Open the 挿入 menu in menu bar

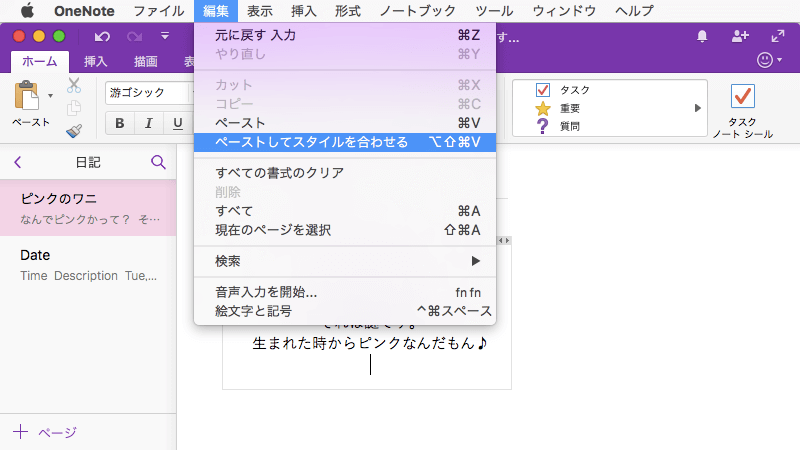[304, 11]
